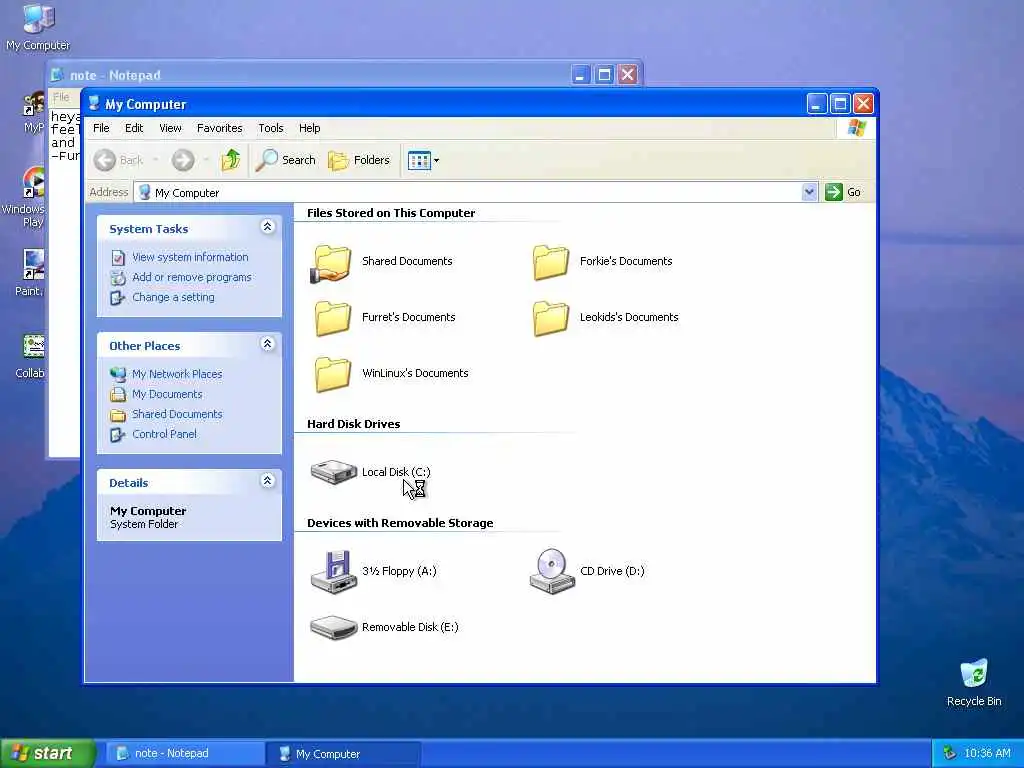Click the Change a setting icon
This screenshot has width=1024, height=768.
point(118,298)
